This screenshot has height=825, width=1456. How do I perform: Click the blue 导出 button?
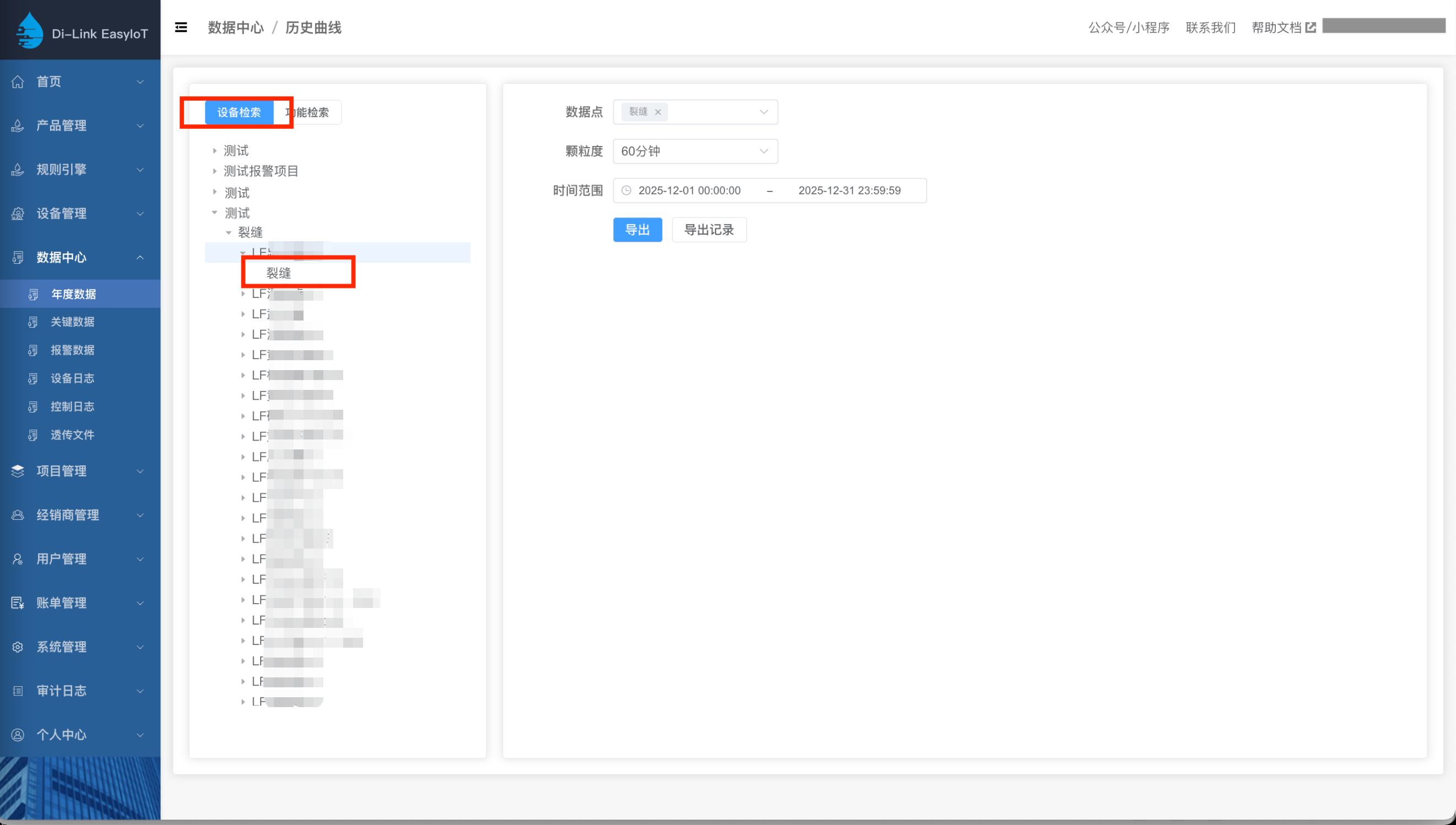click(637, 230)
